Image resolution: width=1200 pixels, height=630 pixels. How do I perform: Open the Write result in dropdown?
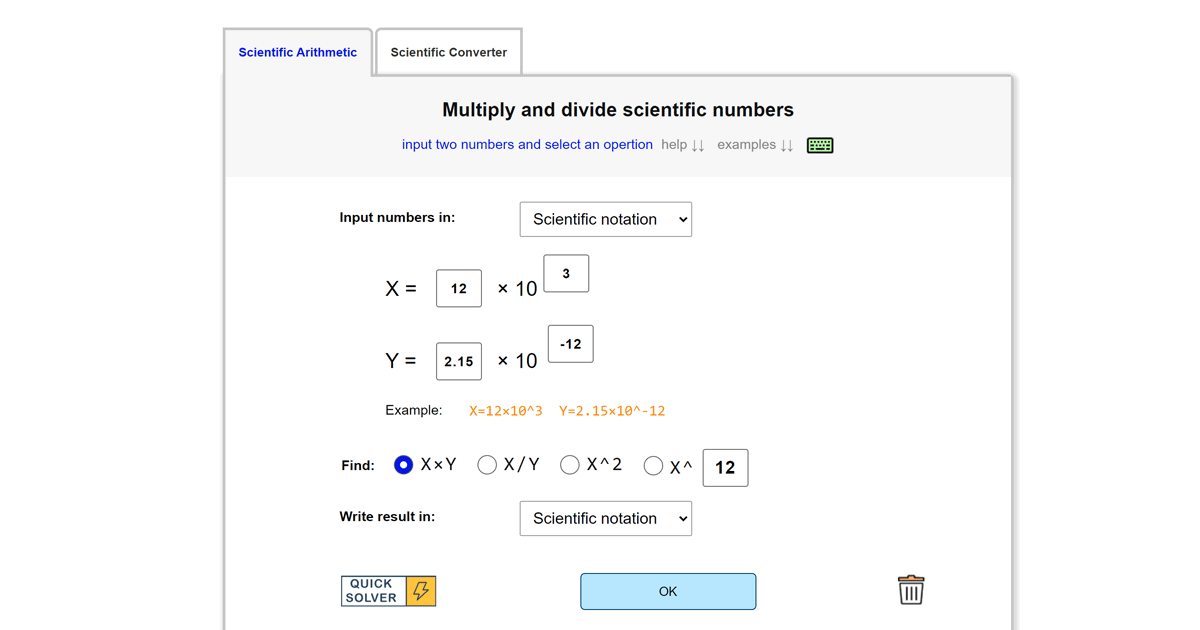pyautogui.click(x=605, y=518)
